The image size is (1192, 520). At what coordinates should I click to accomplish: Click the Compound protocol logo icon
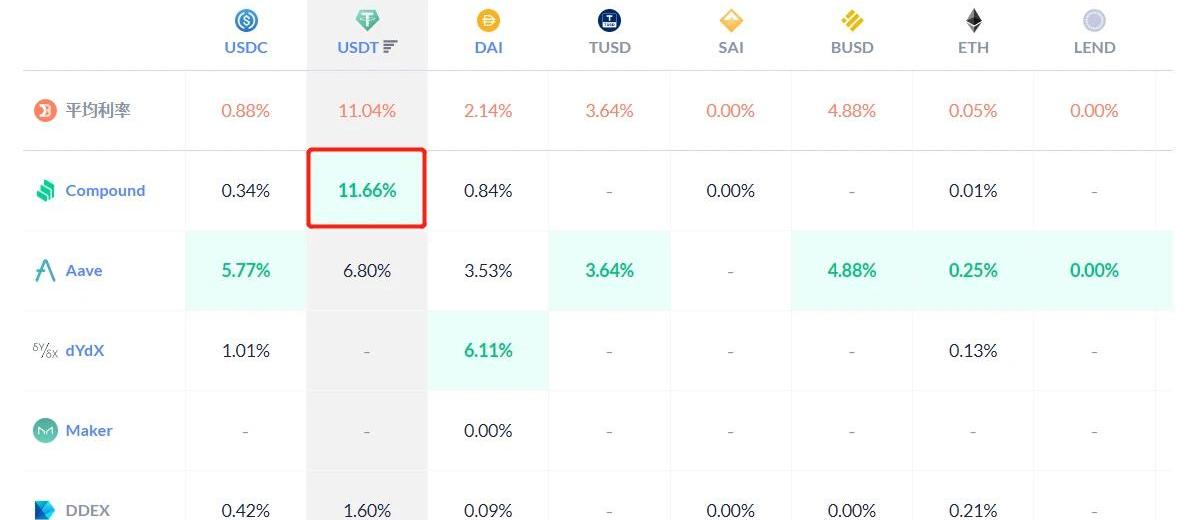(45, 190)
